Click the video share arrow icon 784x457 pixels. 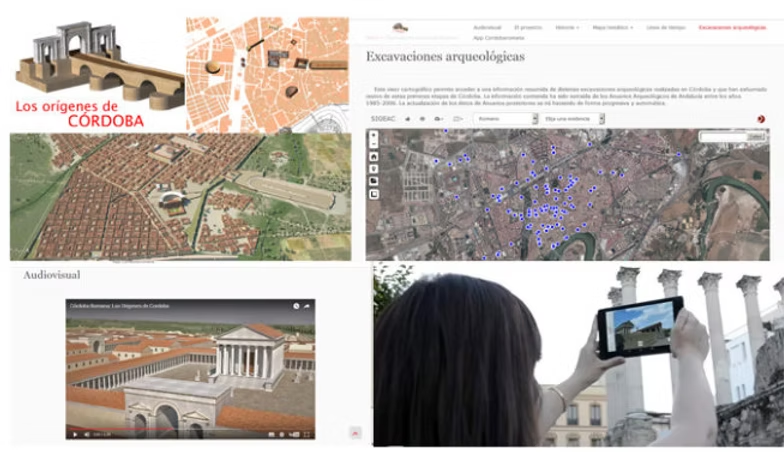(x=308, y=305)
